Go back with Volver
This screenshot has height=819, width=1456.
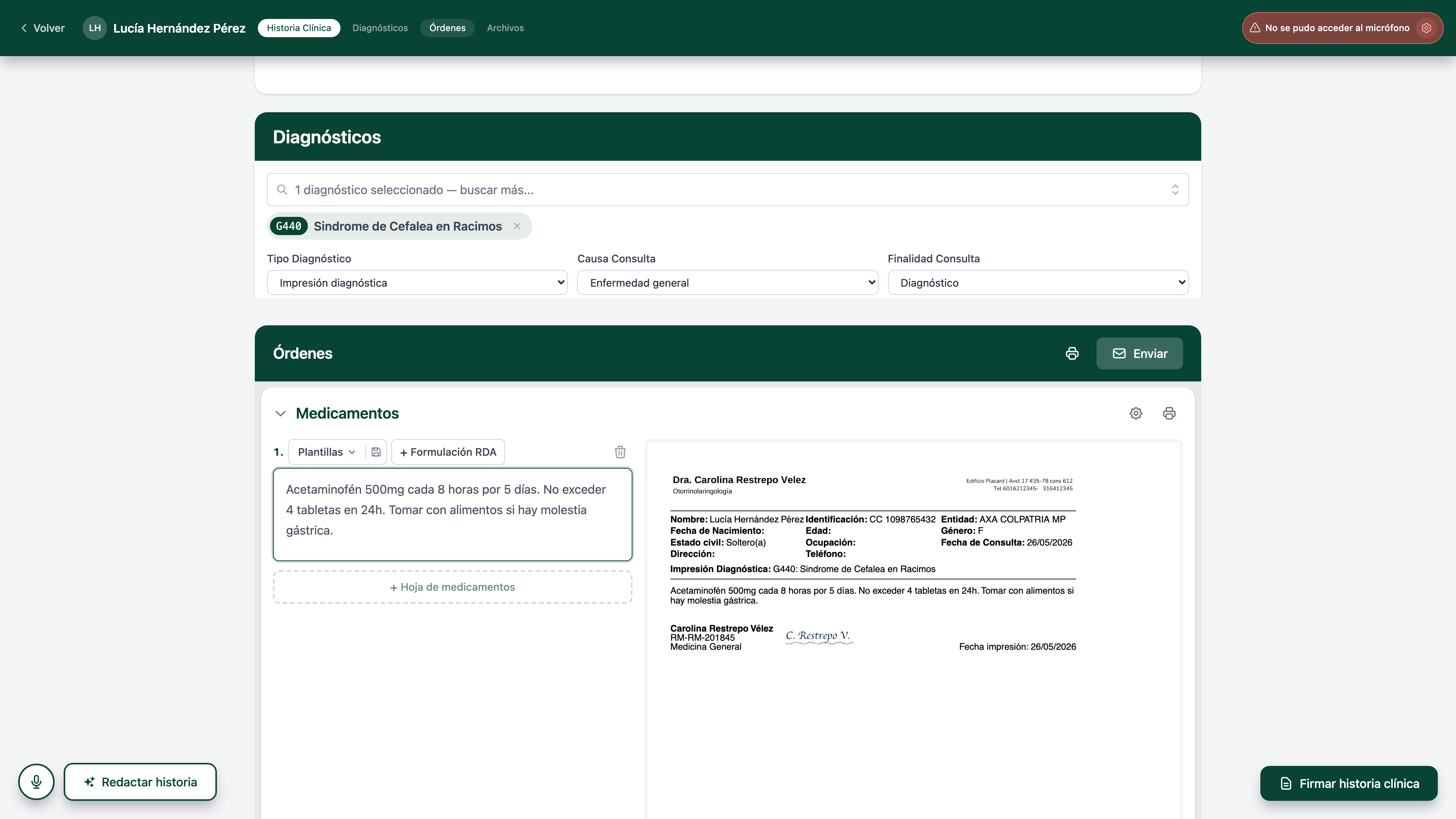[x=43, y=28]
